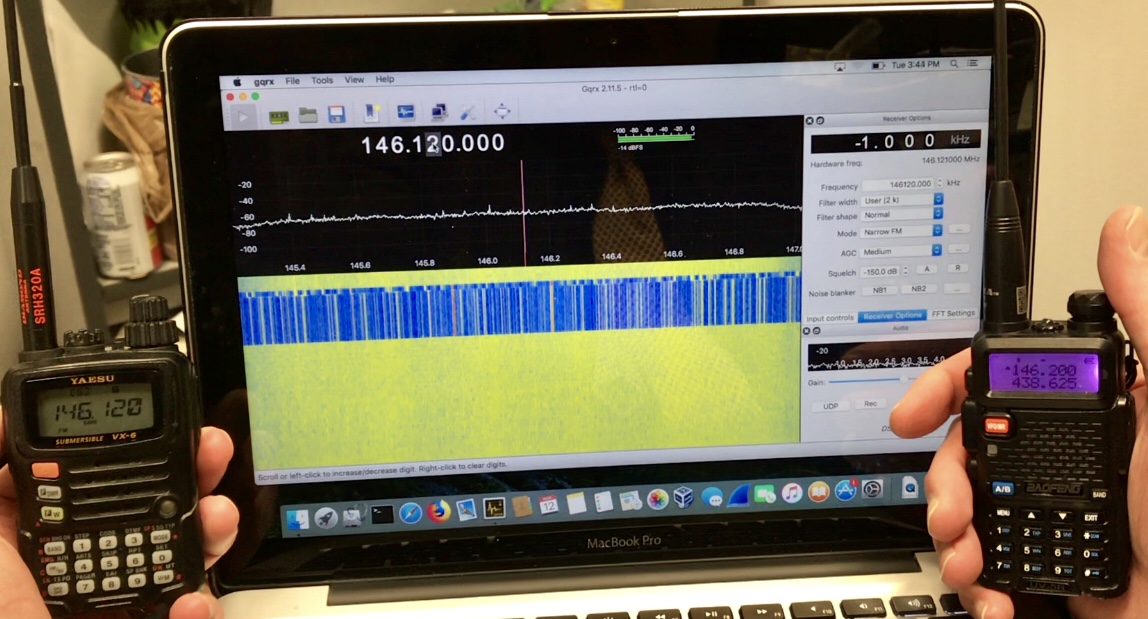Click squelch auto button A
The width and height of the screenshot is (1148, 619).
point(926,269)
